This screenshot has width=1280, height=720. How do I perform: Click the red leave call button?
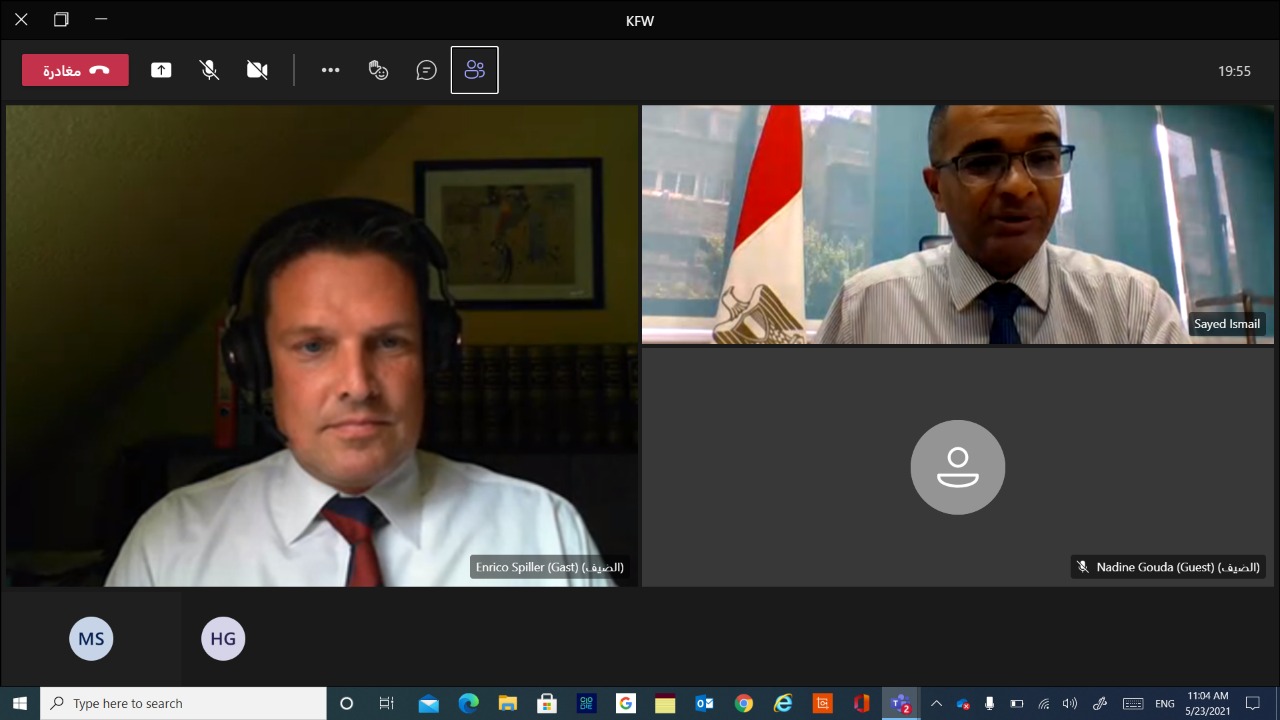click(x=75, y=70)
